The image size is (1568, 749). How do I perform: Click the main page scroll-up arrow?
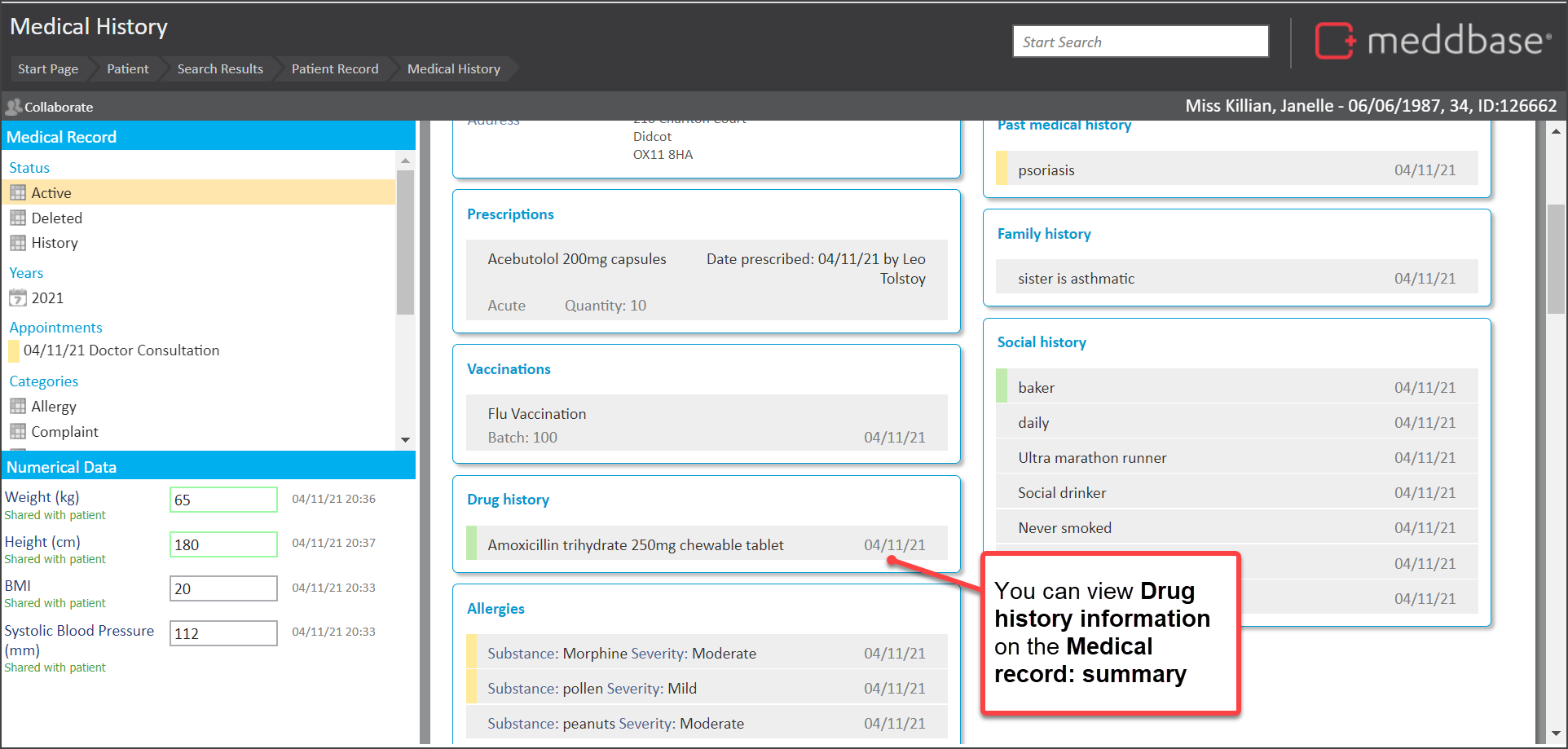click(x=1556, y=131)
